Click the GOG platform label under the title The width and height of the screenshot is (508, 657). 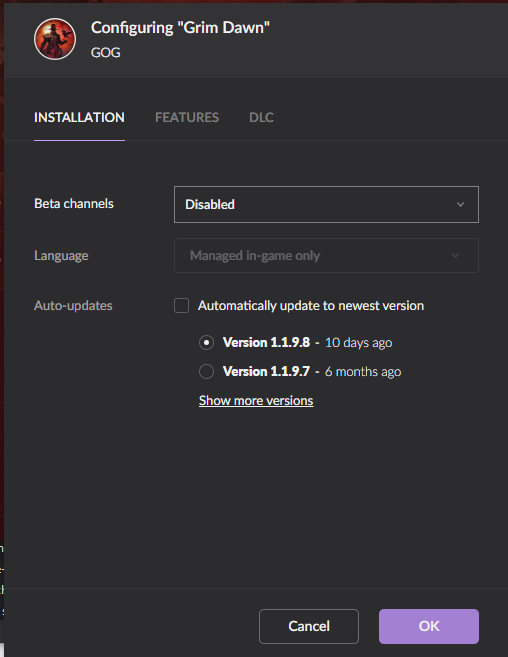coord(106,52)
